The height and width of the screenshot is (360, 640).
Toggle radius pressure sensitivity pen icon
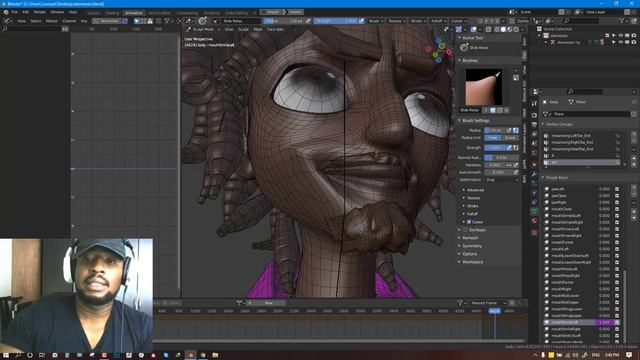point(509,130)
